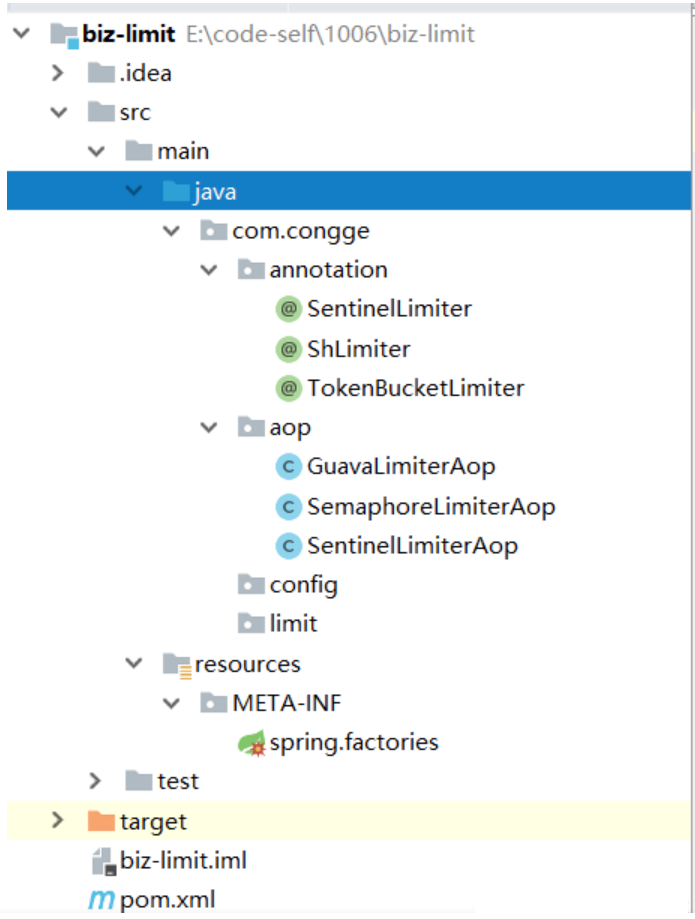Collapse the annotation package
The width and height of the screenshot is (695, 919).
[x=209, y=269]
